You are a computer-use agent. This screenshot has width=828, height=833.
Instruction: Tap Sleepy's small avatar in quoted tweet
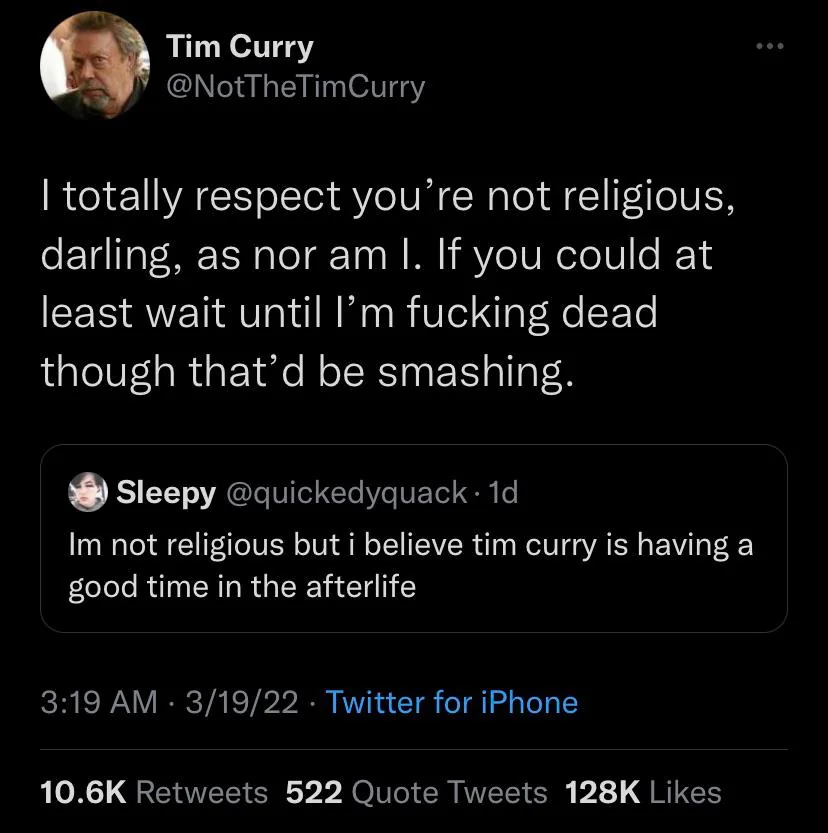pyautogui.click(x=88, y=492)
